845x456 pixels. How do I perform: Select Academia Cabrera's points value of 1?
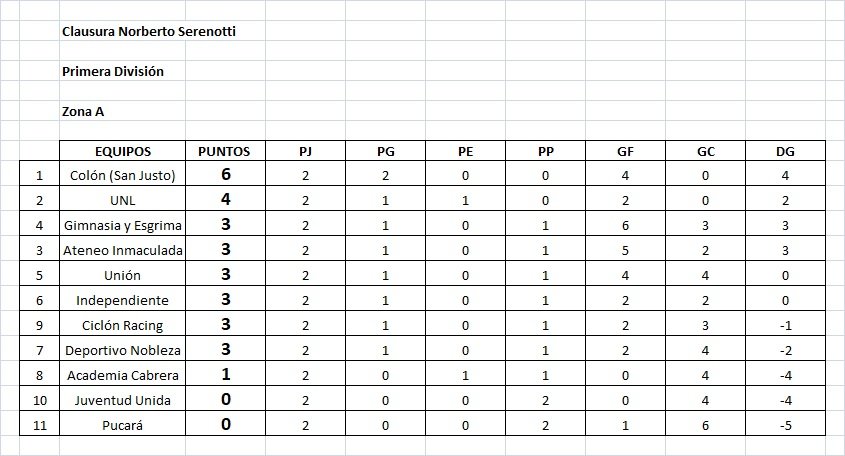click(225, 375)
